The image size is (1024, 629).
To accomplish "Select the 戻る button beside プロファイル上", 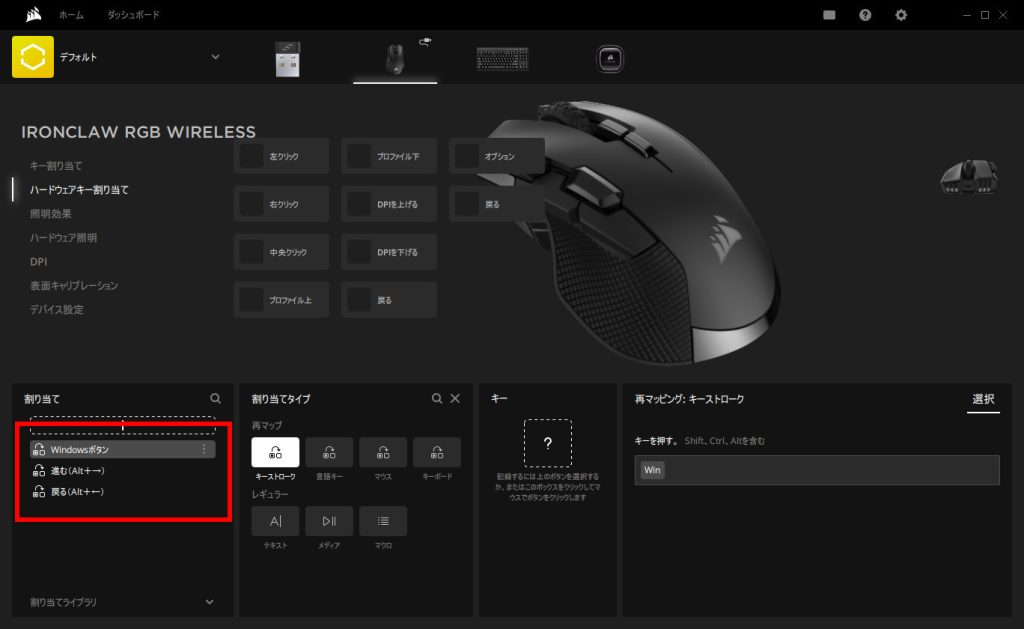I will (x=389, y=300).
